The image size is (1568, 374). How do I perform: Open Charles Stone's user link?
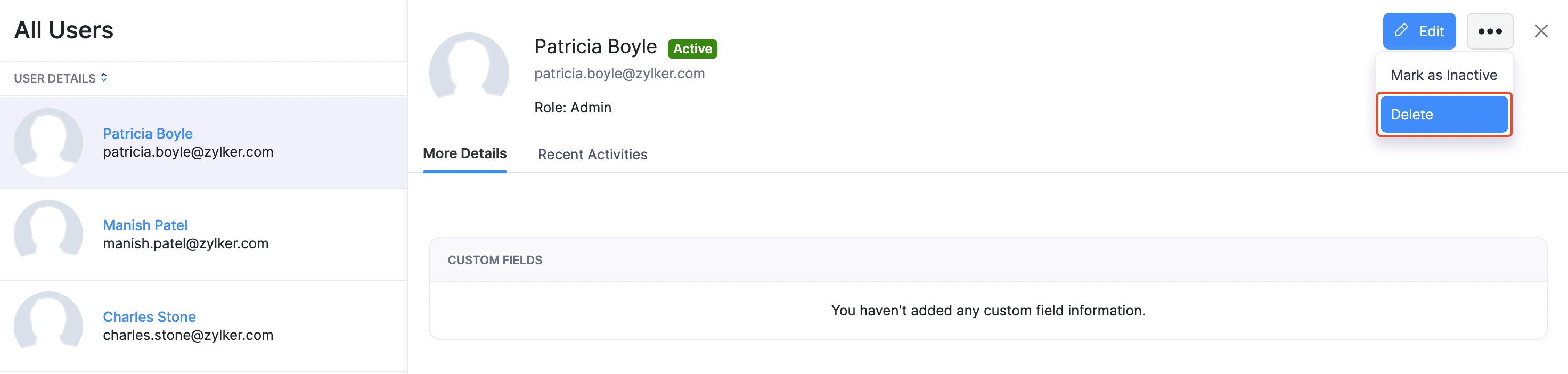(x=149, y=317)
